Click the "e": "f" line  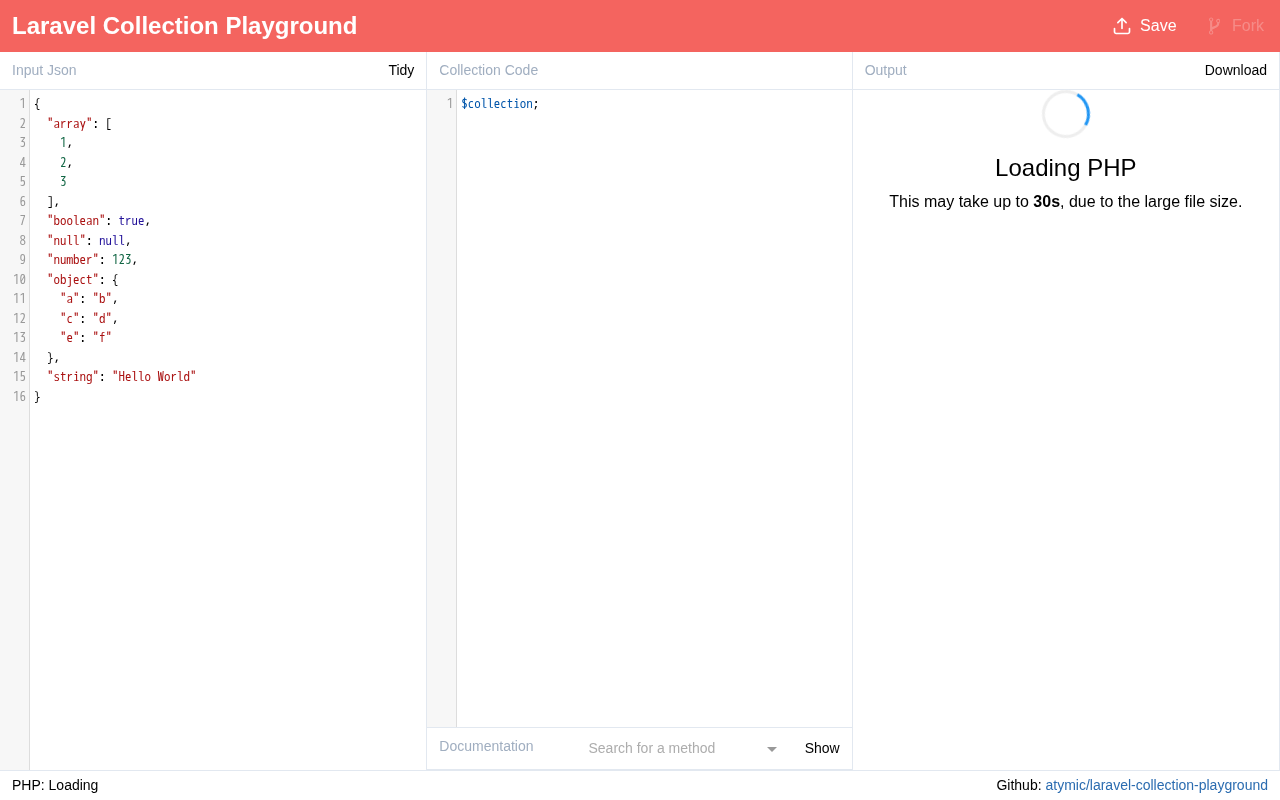86,338
